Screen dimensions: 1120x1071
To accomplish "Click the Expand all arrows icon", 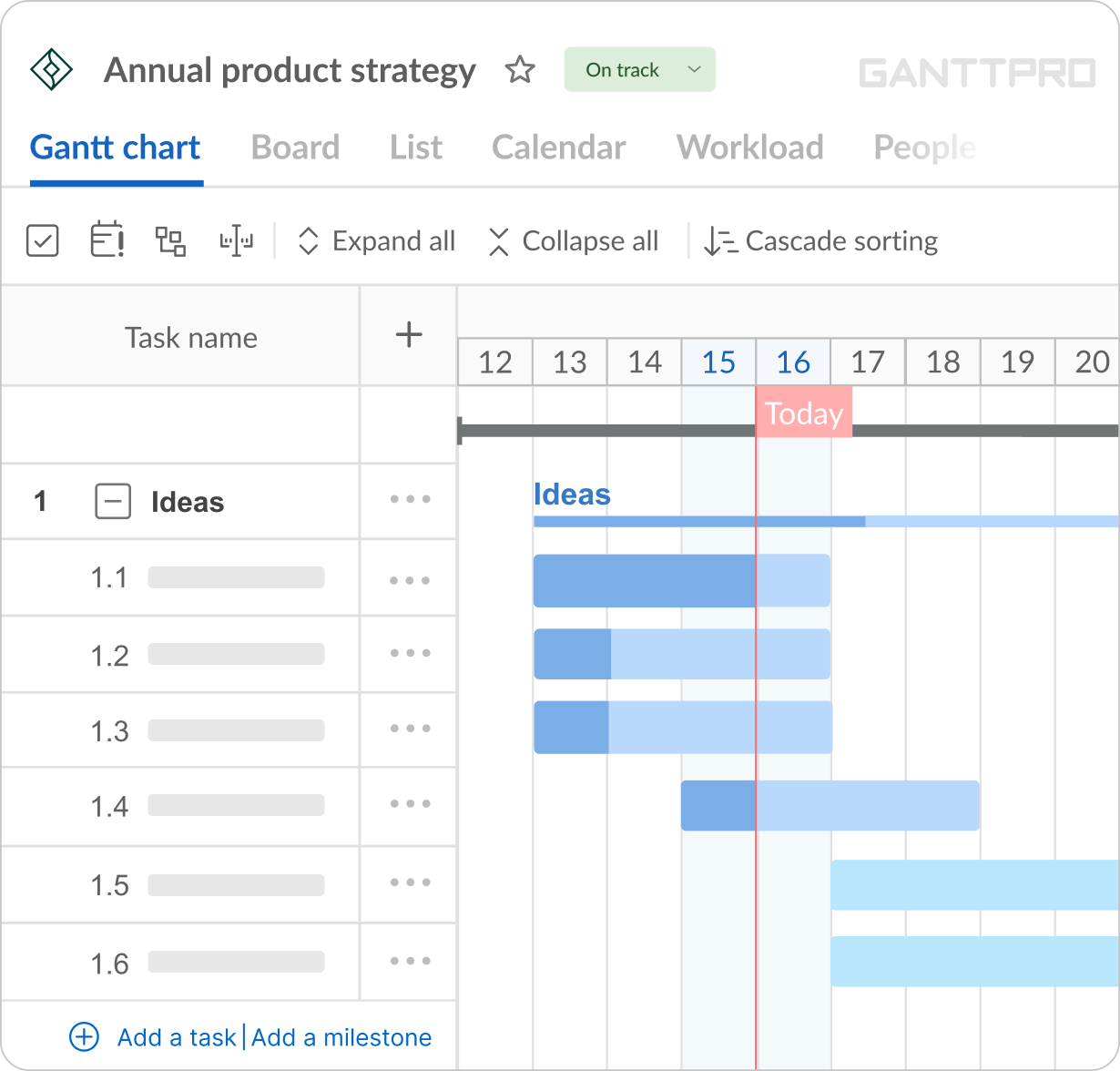I will 310,240.
